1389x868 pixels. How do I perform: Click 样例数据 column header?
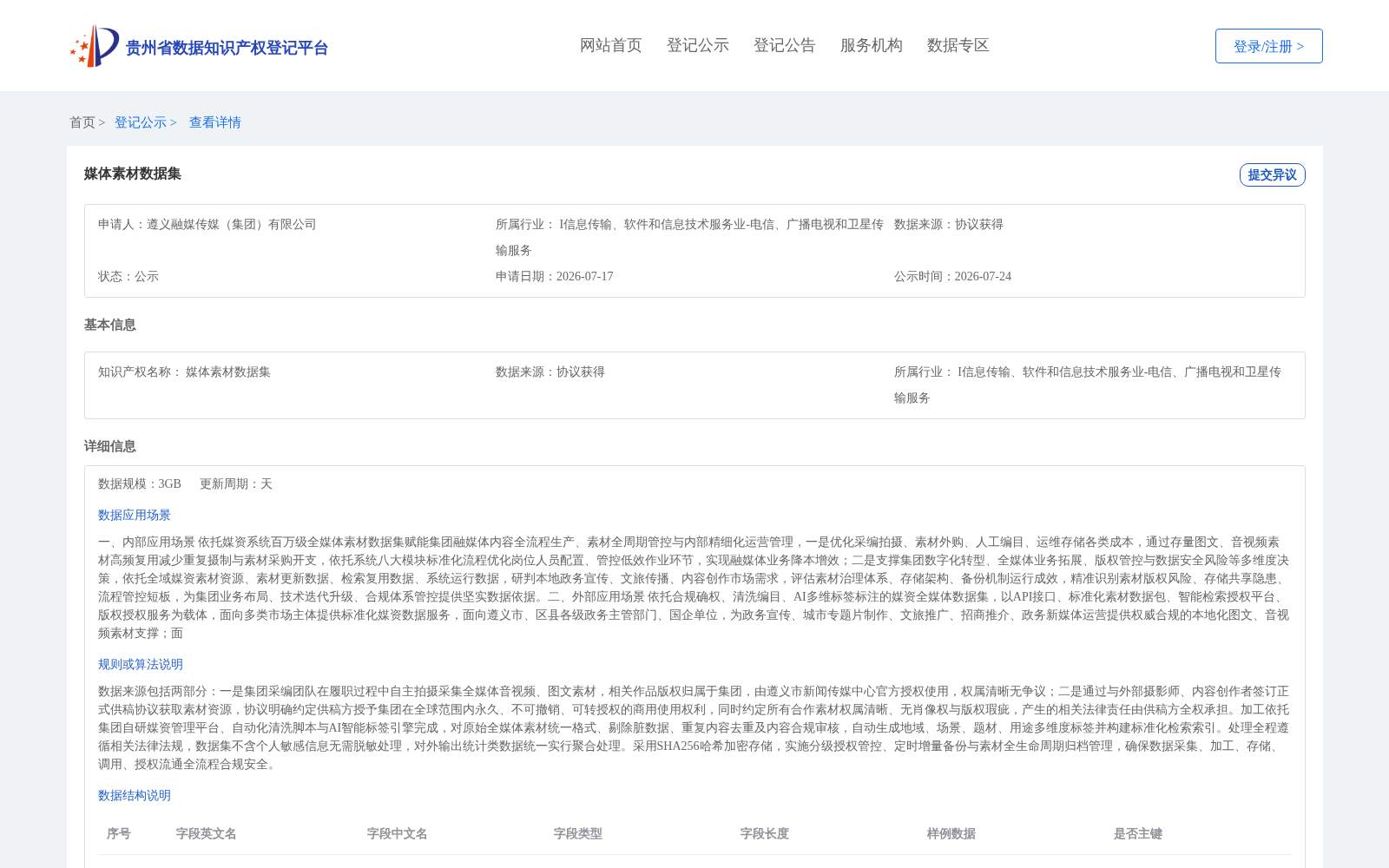951,833
